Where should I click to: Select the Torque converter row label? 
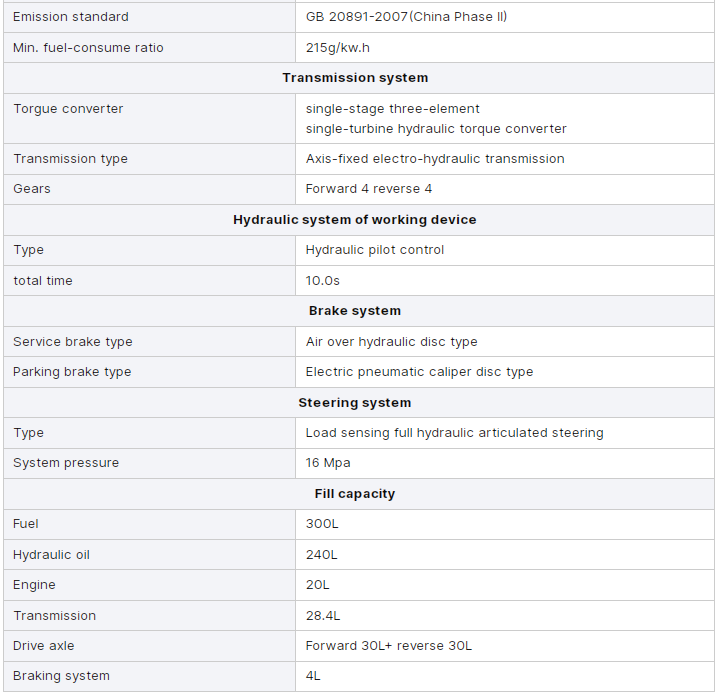68,109
